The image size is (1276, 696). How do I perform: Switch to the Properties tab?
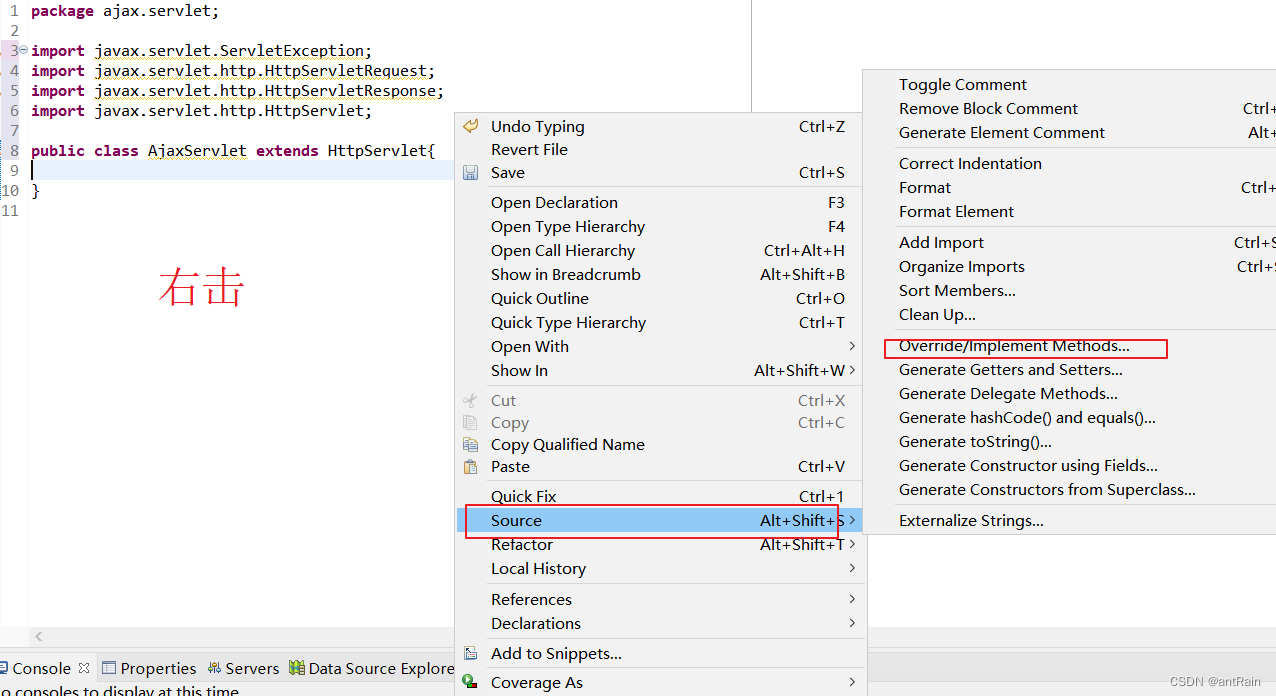[x=149, y=668]
